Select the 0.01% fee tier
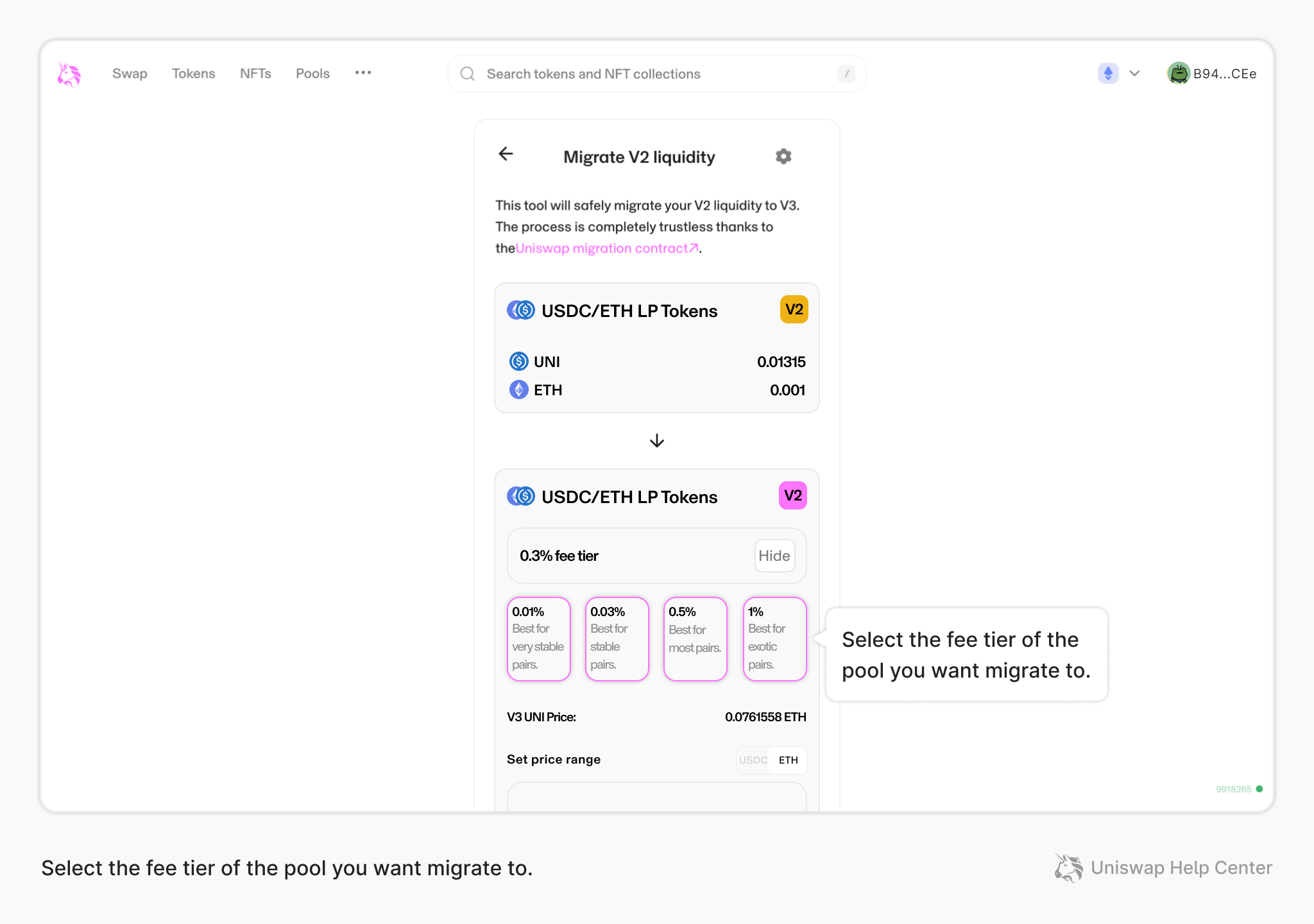The height and width of the screenshot is (924, 1314). click(539, 639)
